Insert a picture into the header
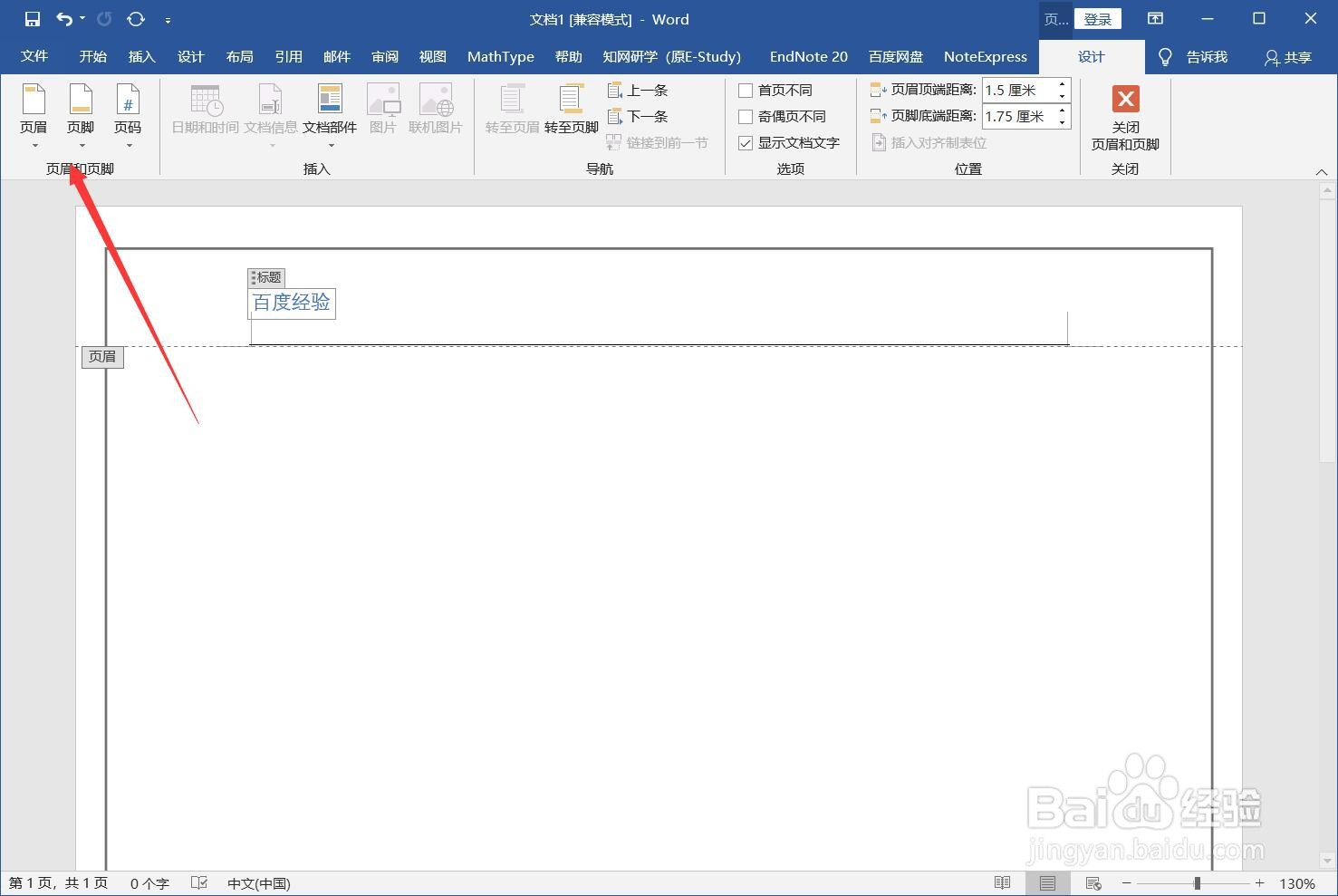1338x896 pixels. click(x=383, y=111)
